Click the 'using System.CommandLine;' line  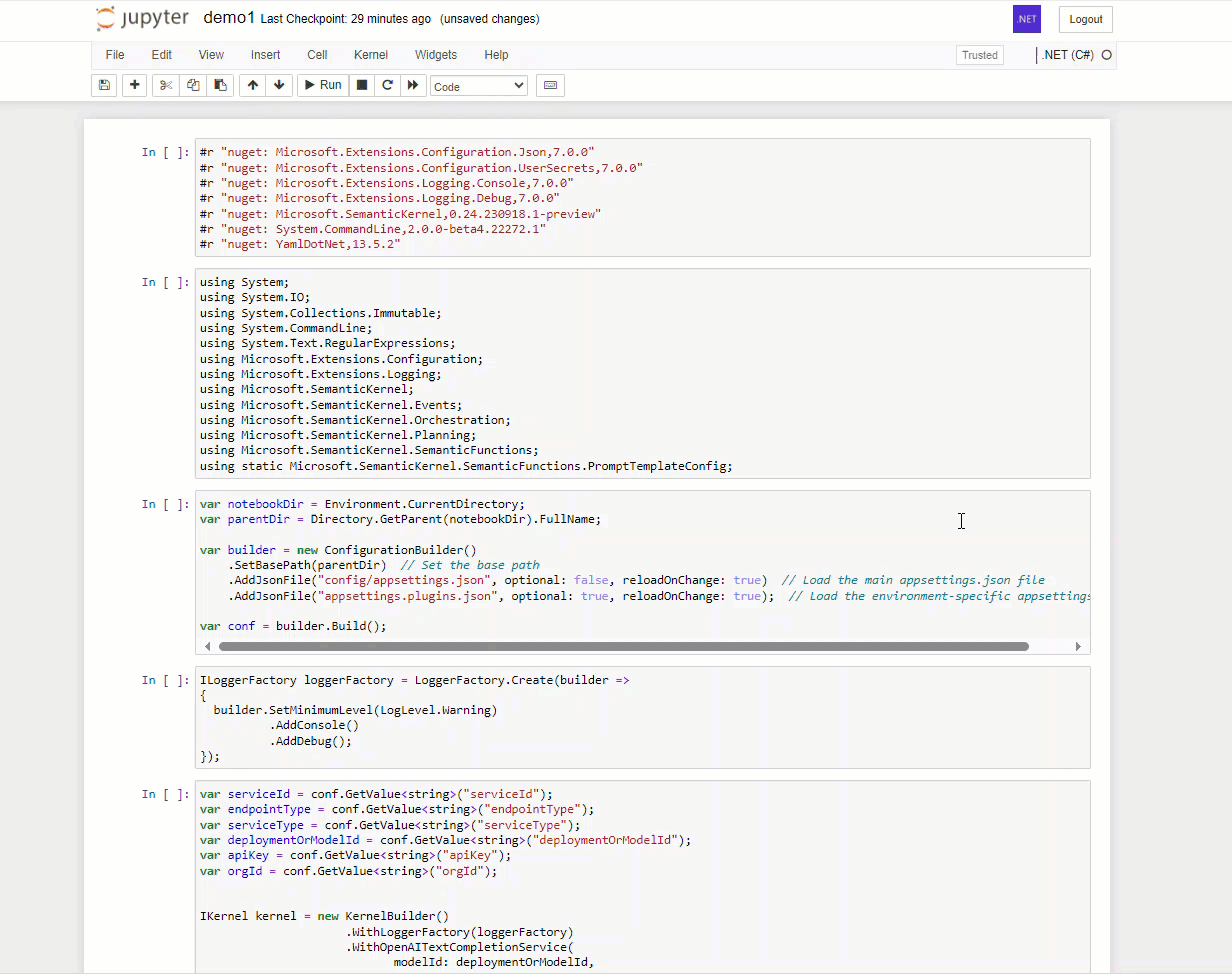coord(286,328)
